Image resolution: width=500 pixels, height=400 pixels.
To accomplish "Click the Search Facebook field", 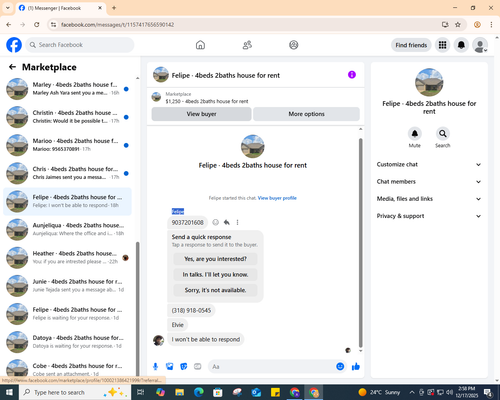I will coord(80,45).
